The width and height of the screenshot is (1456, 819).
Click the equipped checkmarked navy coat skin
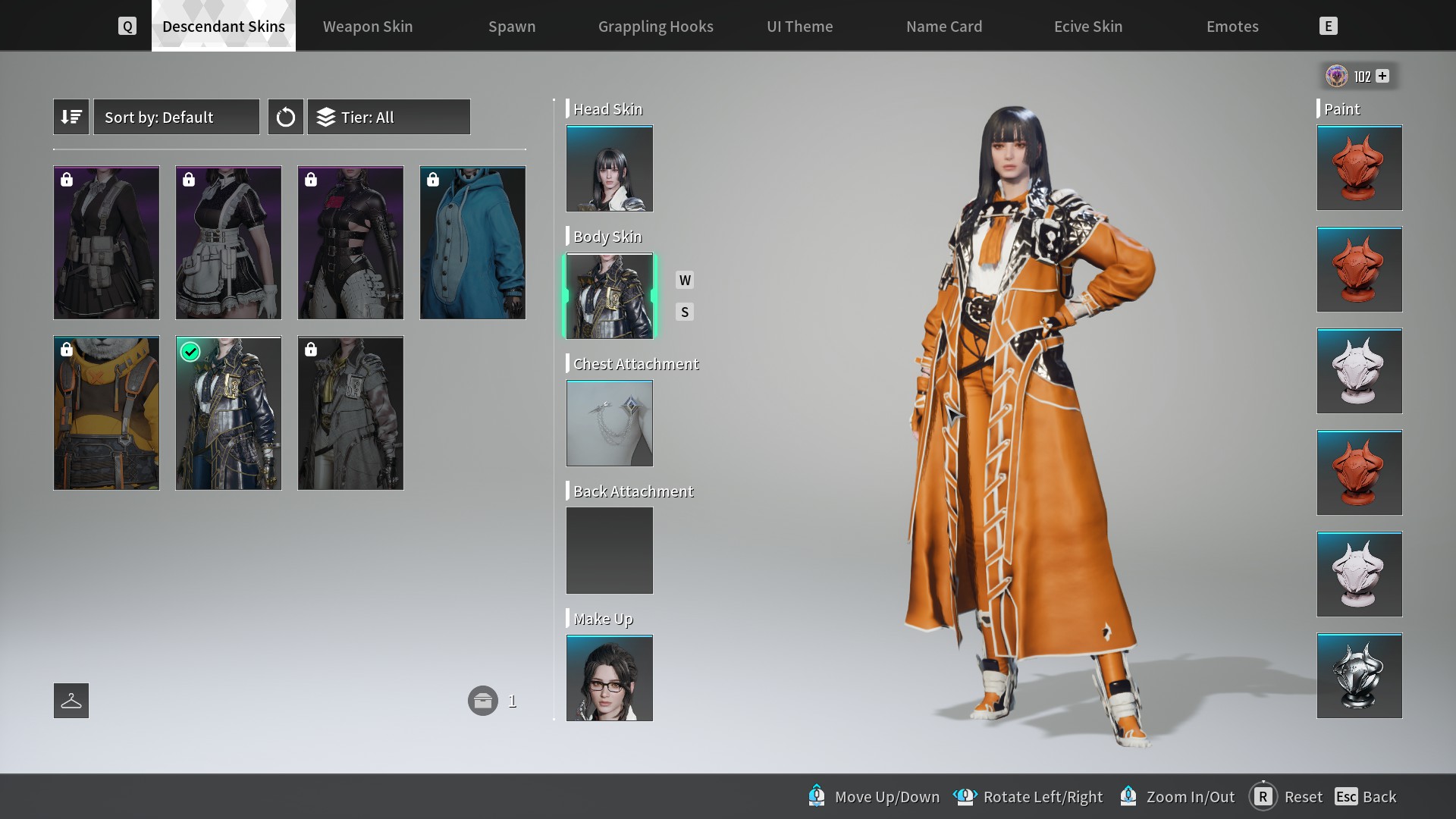coord(228,413)
